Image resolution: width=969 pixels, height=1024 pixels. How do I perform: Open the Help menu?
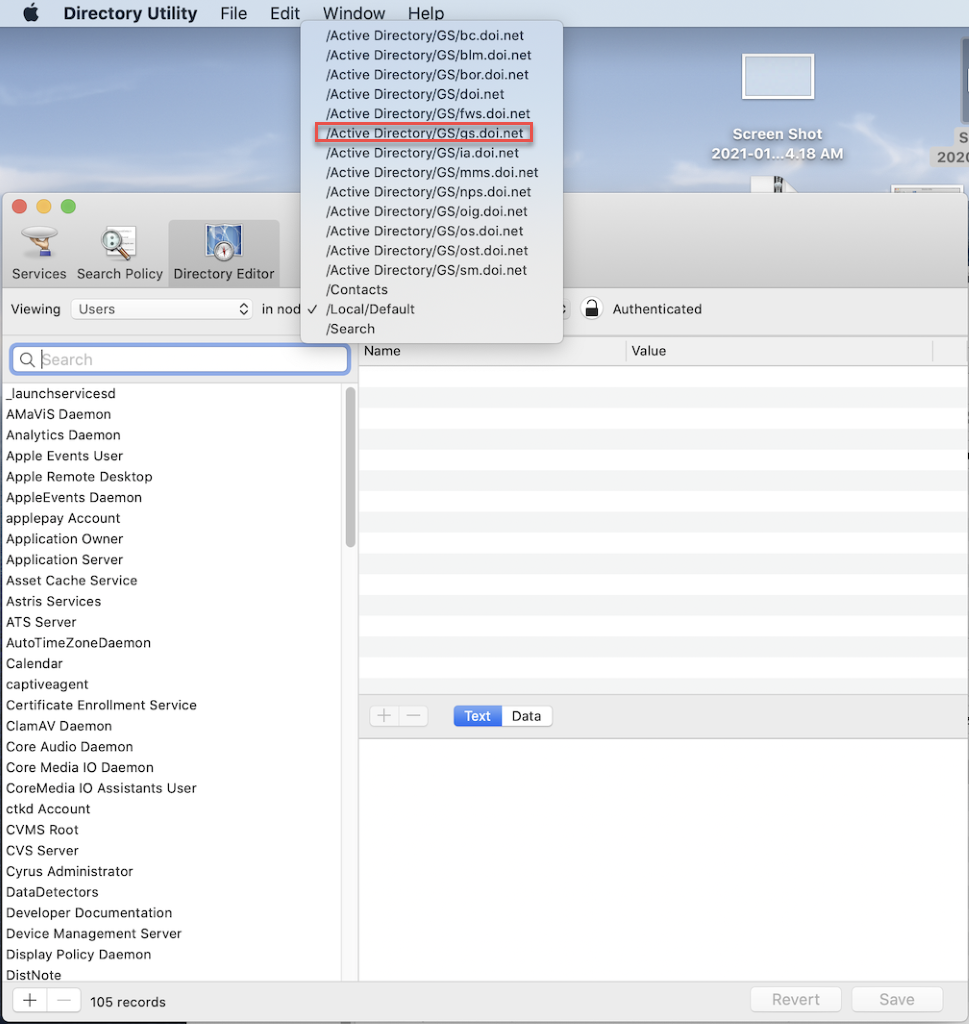(x=426, y=13)
